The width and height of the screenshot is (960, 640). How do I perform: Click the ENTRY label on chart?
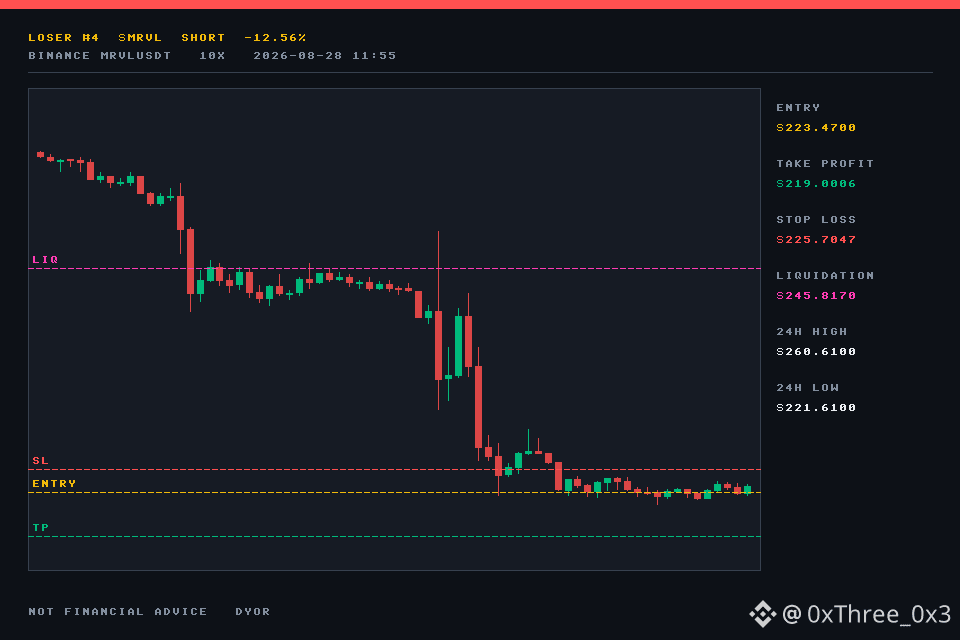[x=54, y=484]
